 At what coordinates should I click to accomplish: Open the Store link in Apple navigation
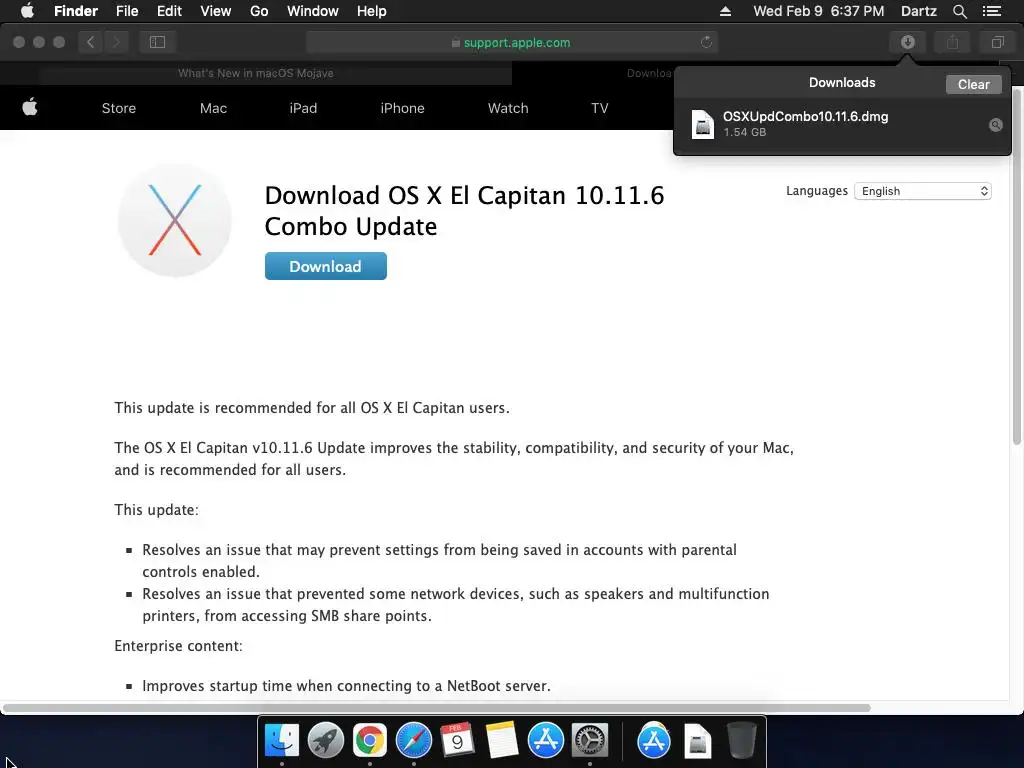coord(119,108)
